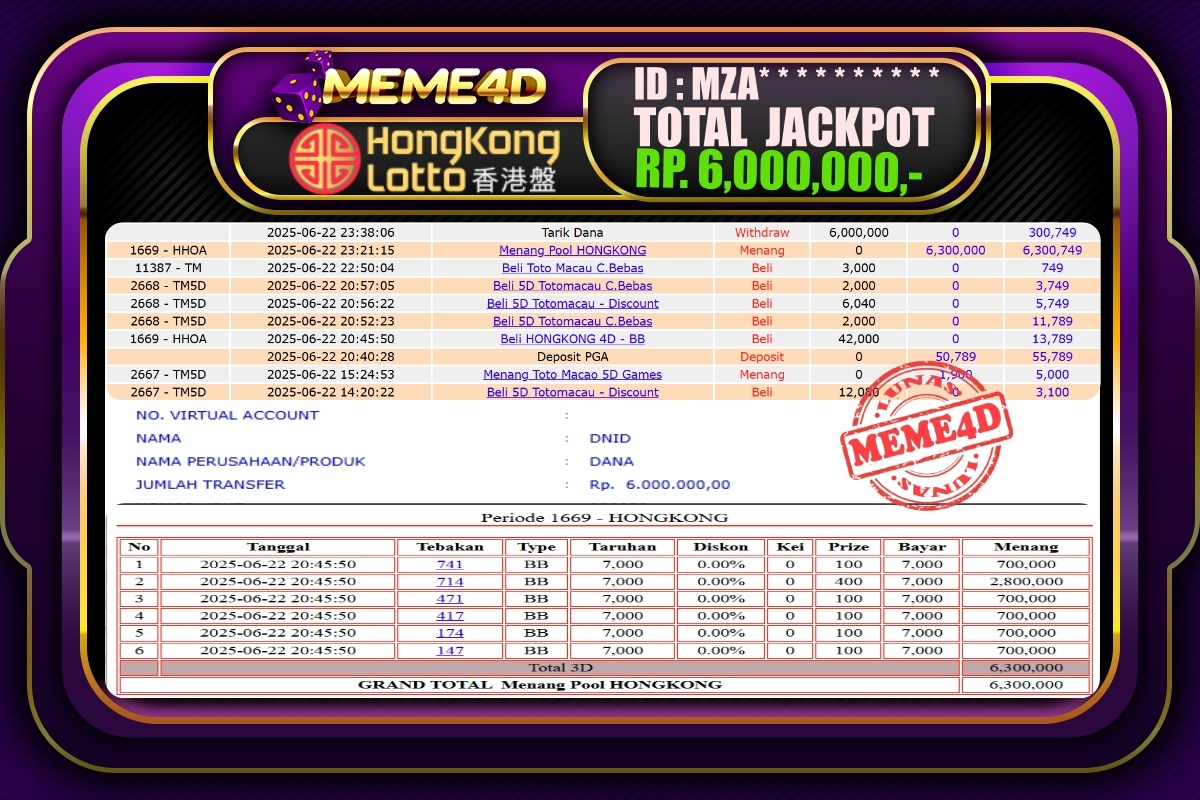Click the "50,789" credit amount
Image resolution: width=1200 pixels, height=800 pixels.
[955, 357]
